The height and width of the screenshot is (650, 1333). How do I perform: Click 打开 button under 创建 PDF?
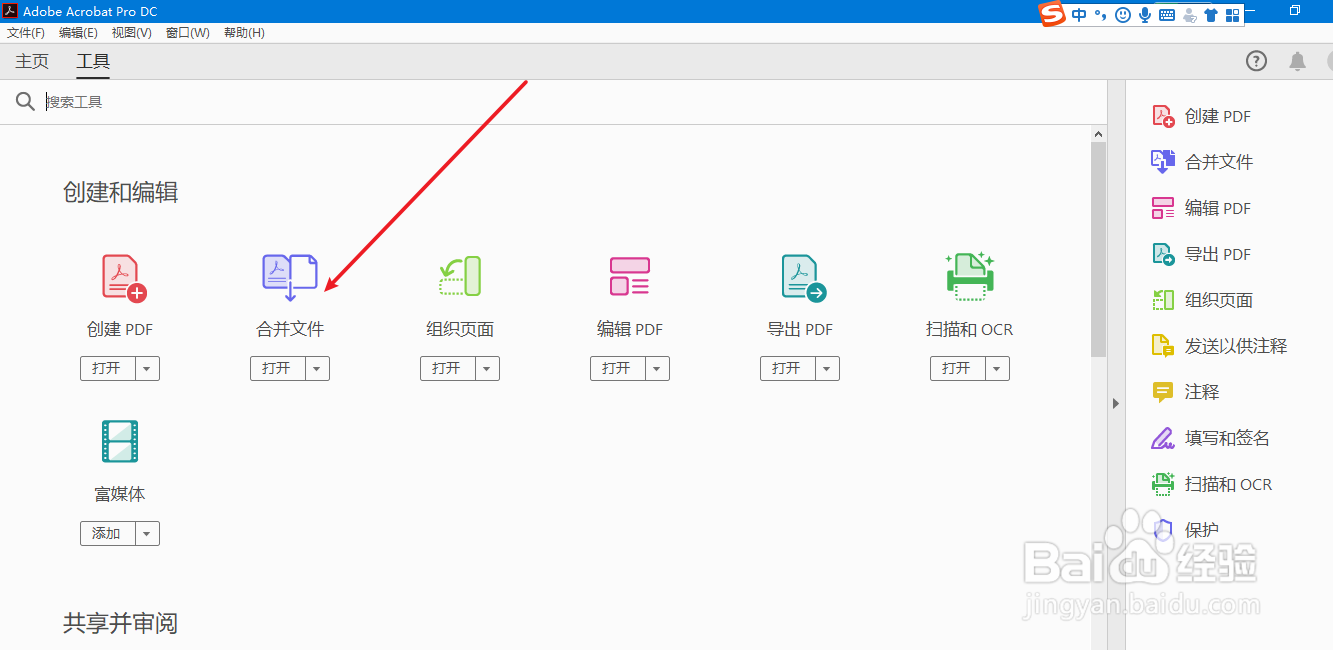tap(107, 368)
